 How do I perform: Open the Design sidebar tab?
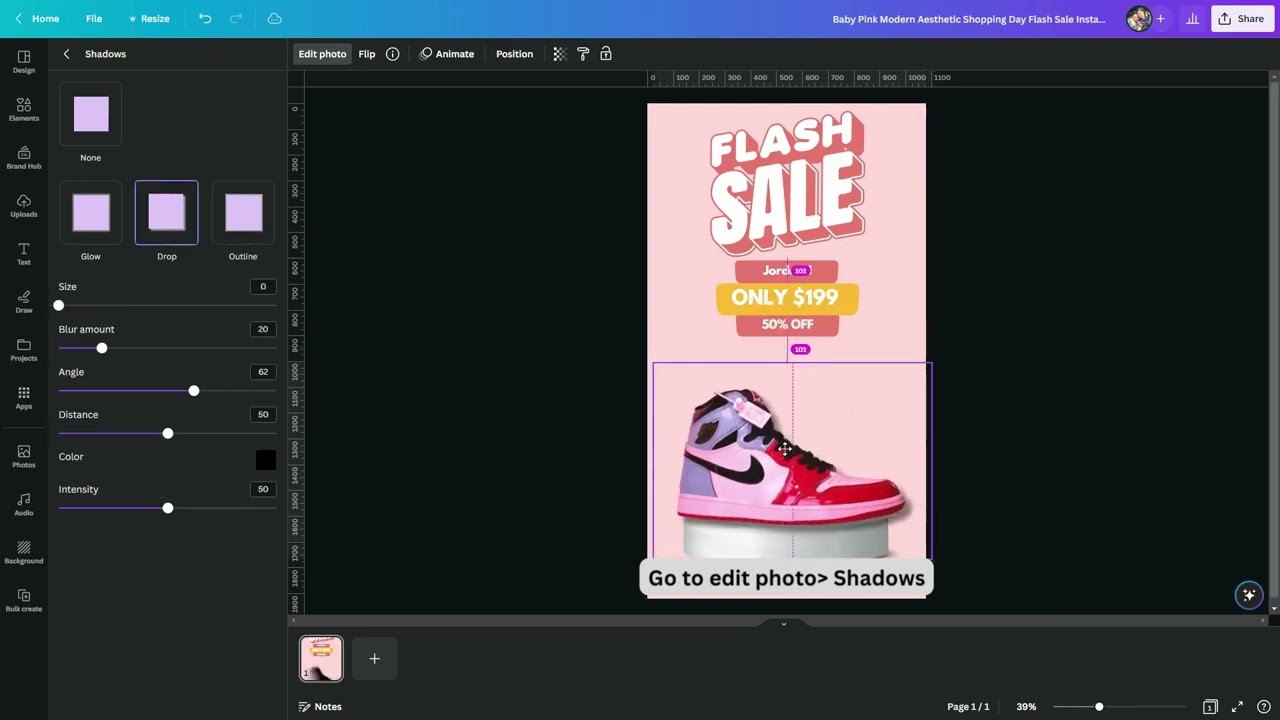tap(24, 61)
